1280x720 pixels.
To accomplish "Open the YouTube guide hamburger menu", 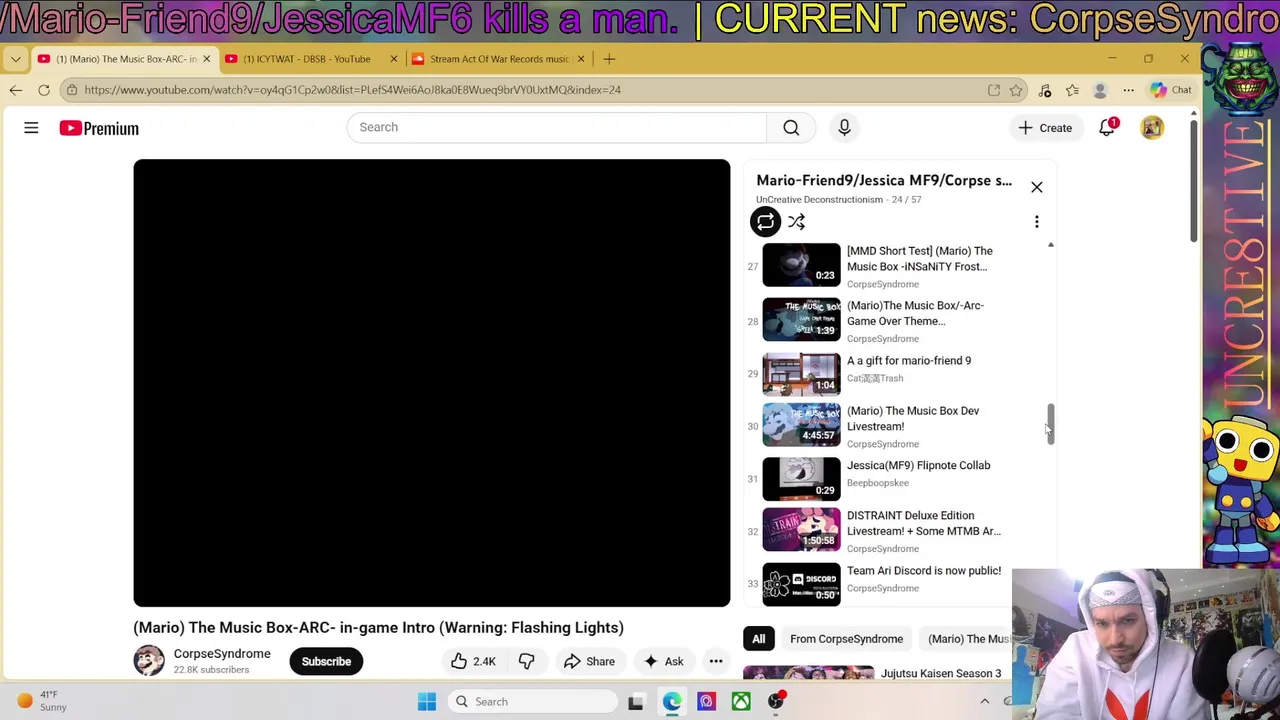I will pos(31,128).
